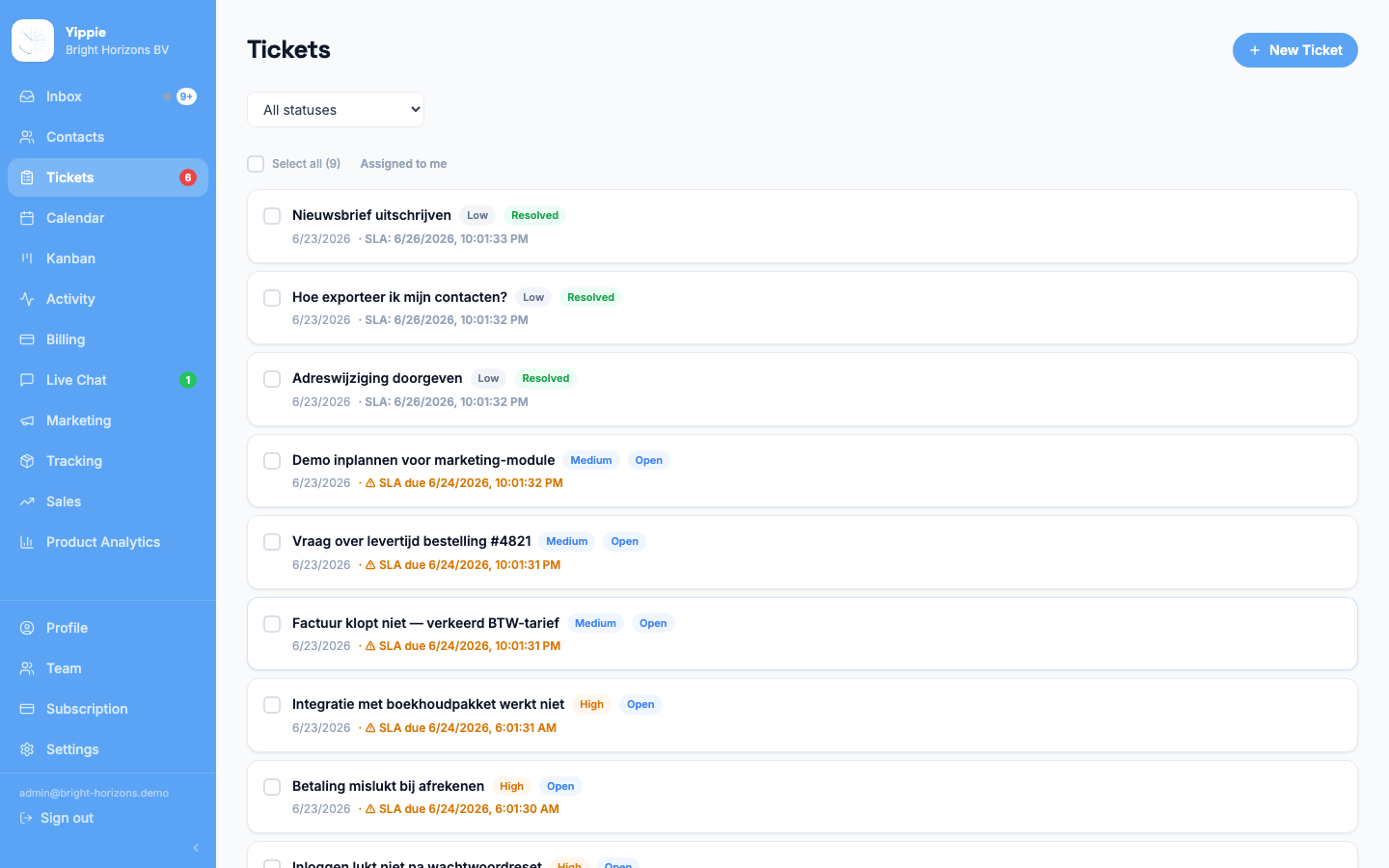Click the SLA warning icon on Demo inplannen ticket
The height and width of the screenshot is (868, 1389).
[x=370, y=483]
